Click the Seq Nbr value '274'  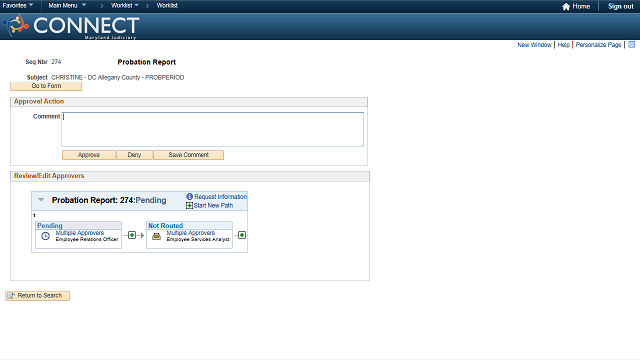coord(56,62)
